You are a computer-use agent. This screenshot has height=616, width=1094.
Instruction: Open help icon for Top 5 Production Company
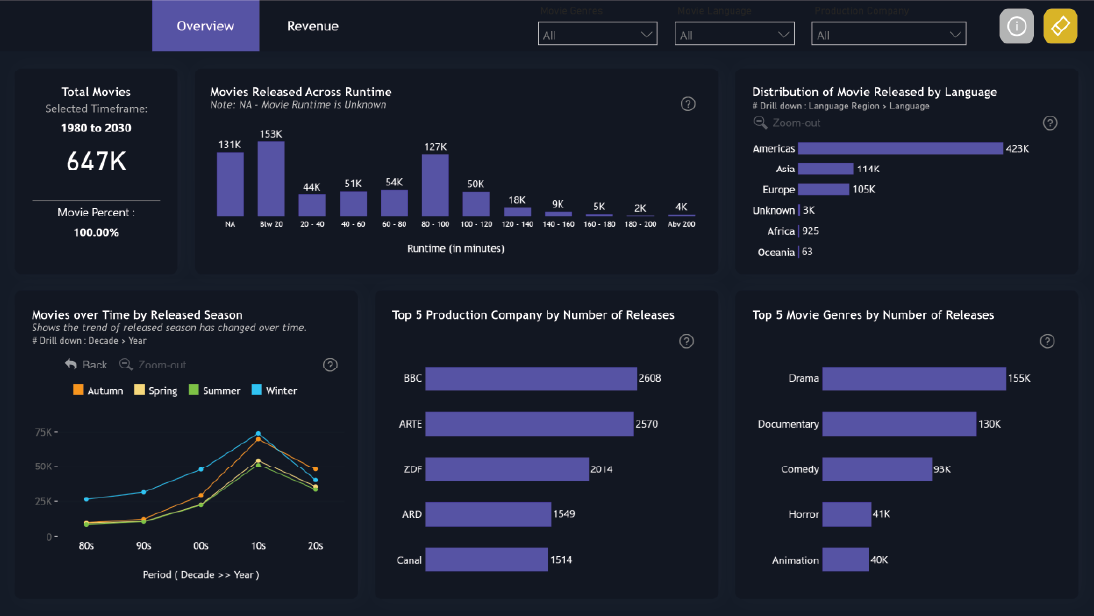pos(687,341)
